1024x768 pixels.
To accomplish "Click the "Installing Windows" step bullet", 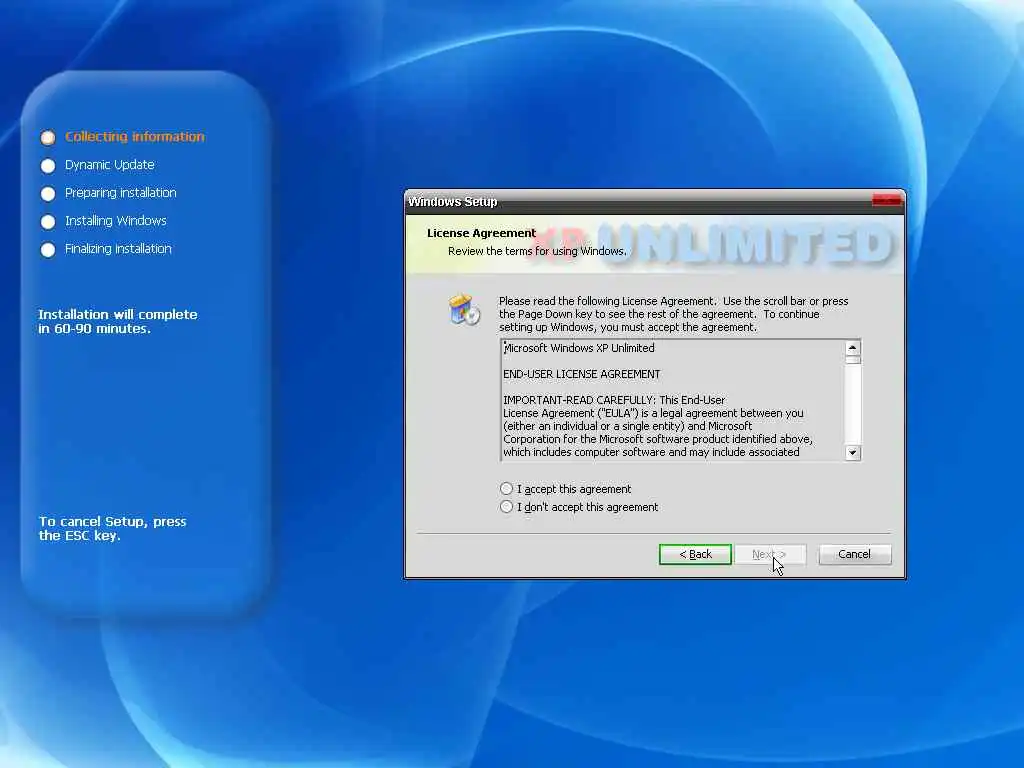I will point(48,222).
